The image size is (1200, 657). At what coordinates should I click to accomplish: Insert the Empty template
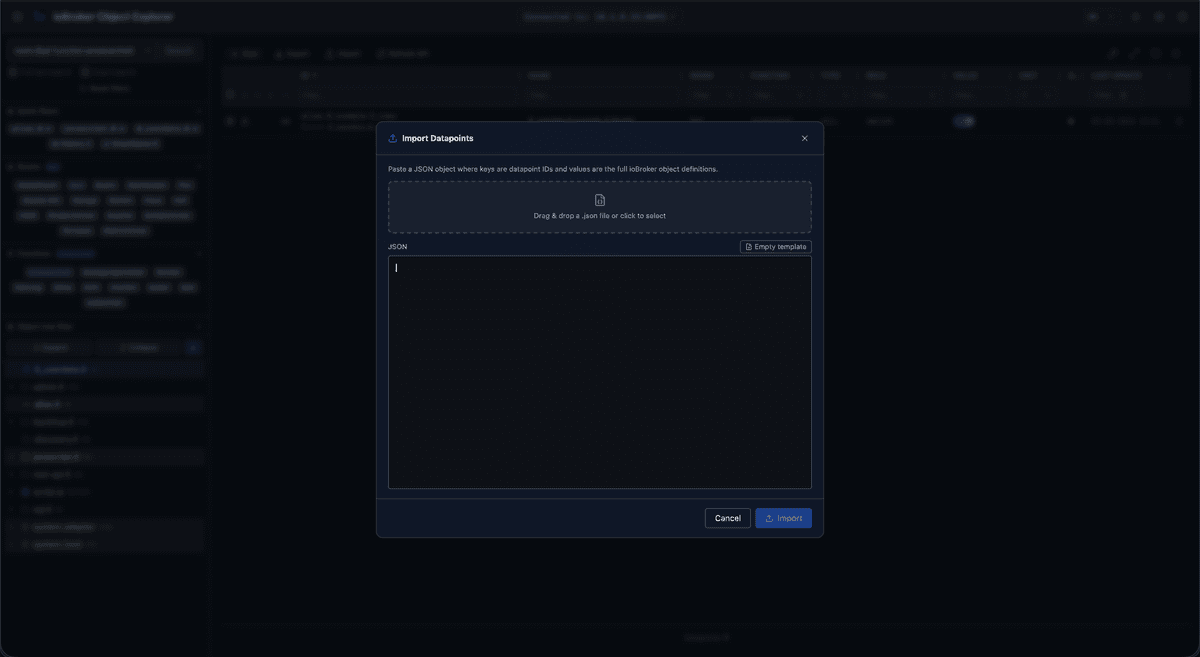[776, 247]
